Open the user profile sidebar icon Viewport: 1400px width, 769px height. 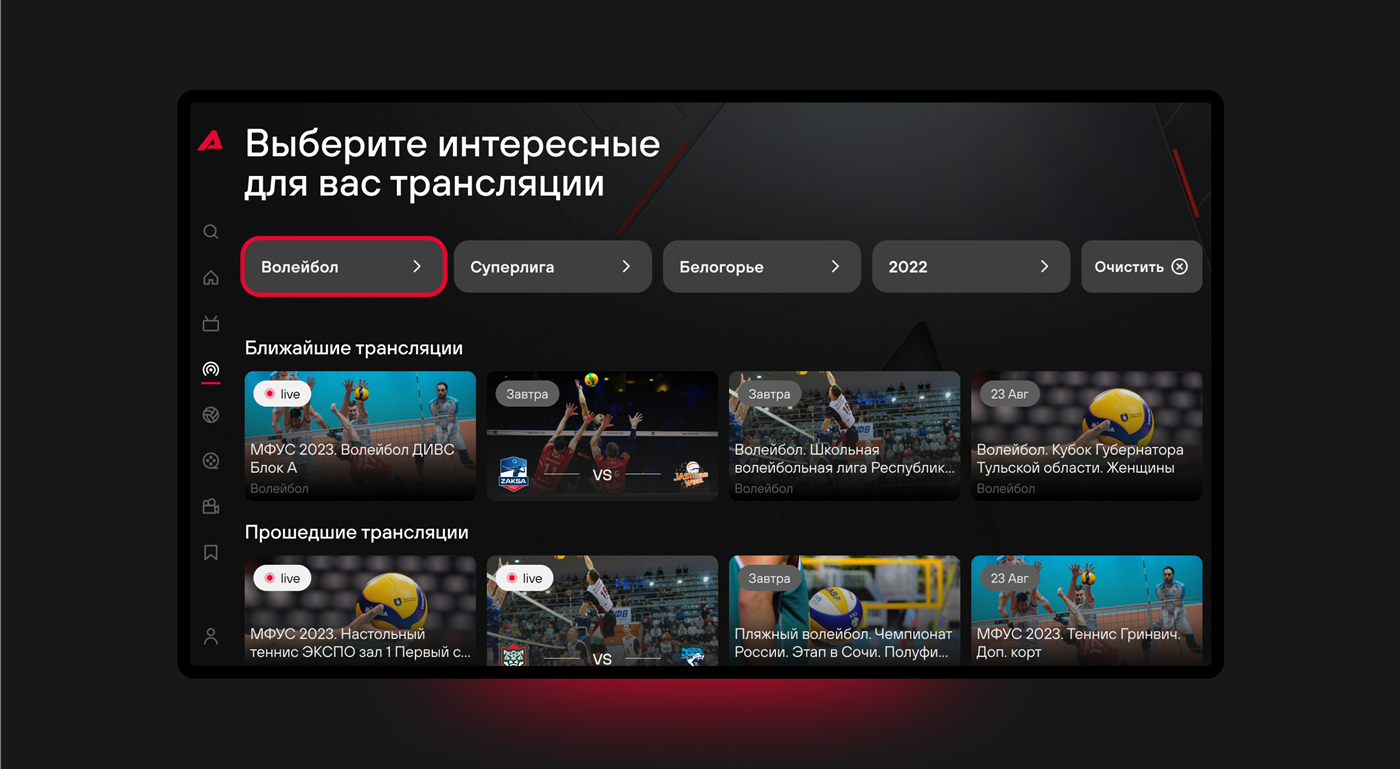pos(211,636)
